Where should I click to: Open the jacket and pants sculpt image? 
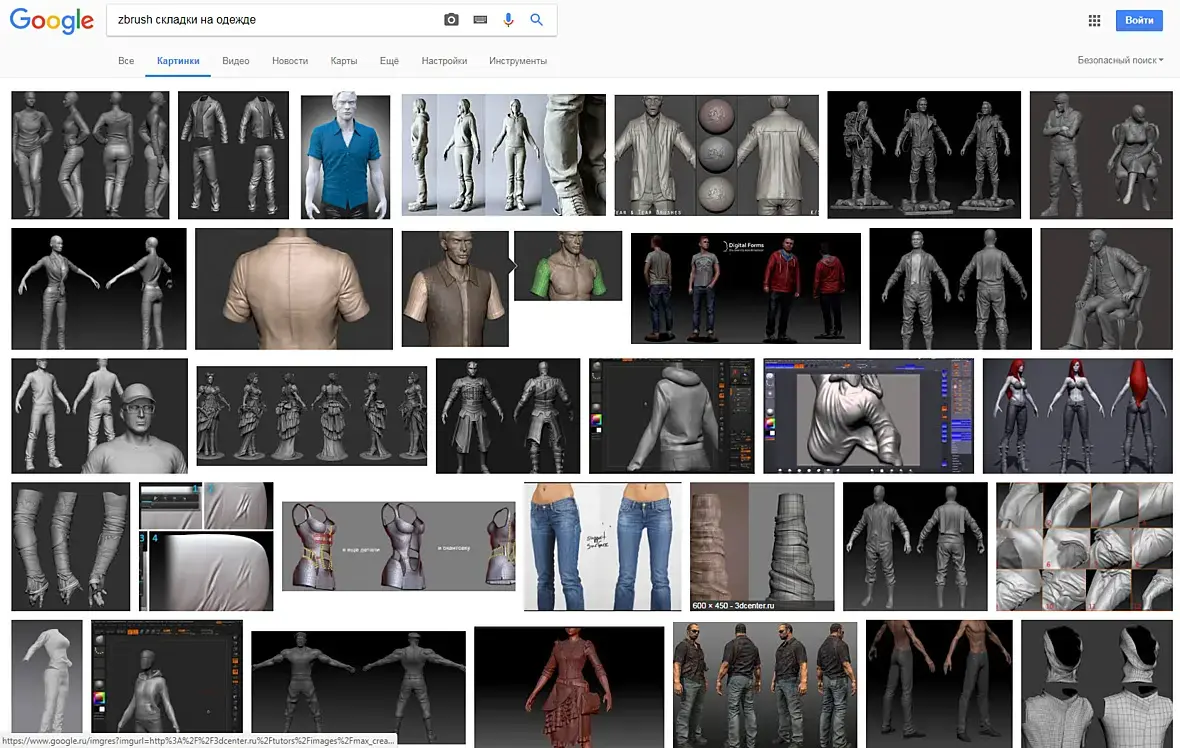(x=233, y=155)
